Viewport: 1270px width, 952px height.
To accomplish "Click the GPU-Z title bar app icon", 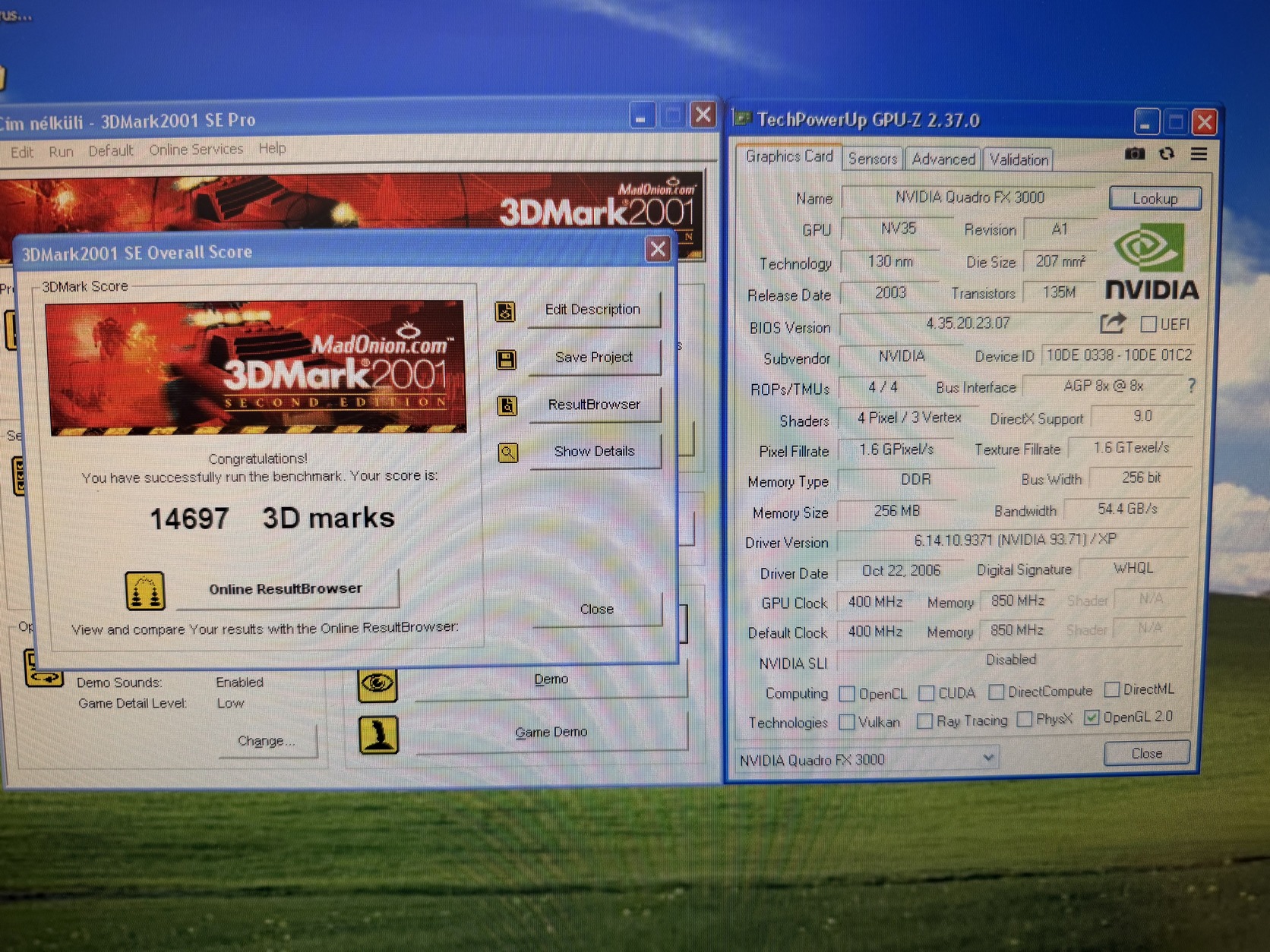I will [742, 119].
